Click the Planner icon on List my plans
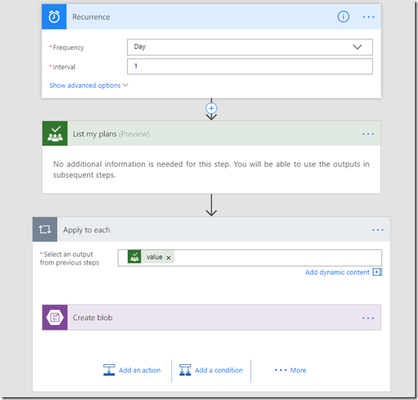The image size is (418, 400). [55, 133]
